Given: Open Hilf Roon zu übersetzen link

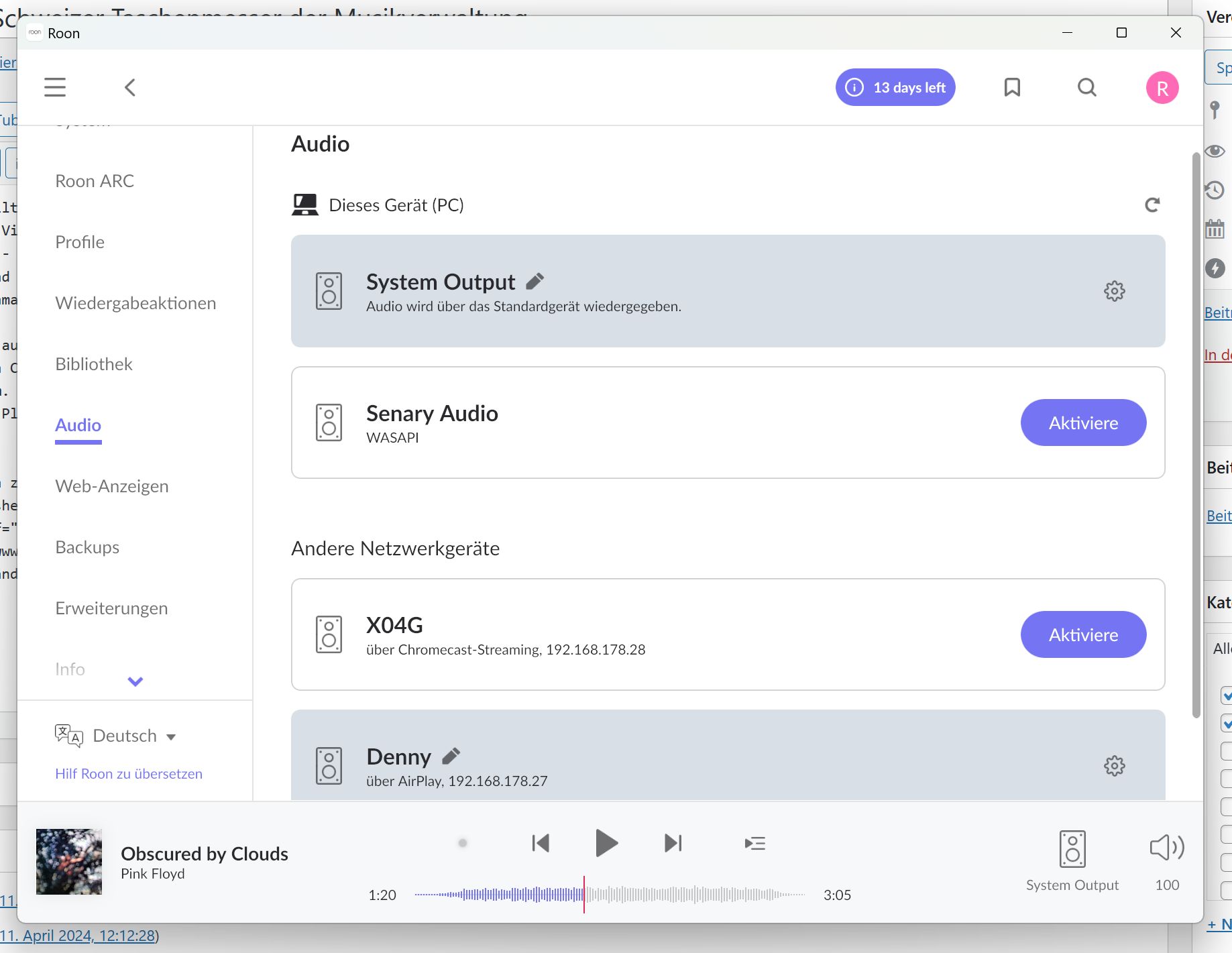Looking at the screenshot, I should [129, 773].
